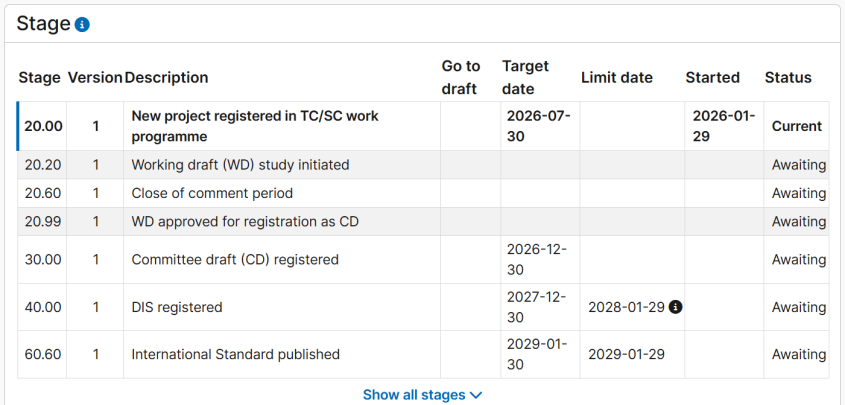Click the Version column header
The image size is (845, 405).
95,77
